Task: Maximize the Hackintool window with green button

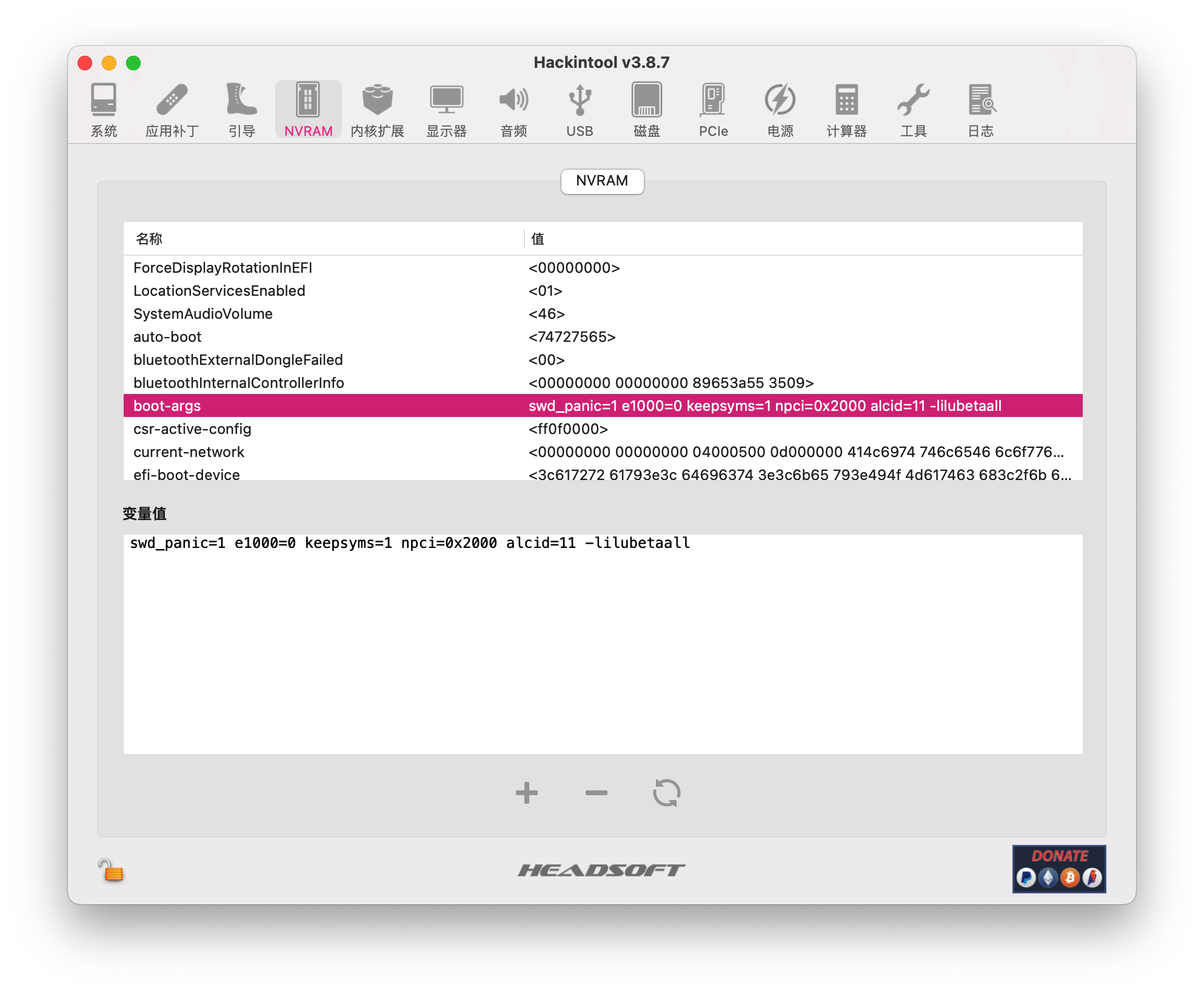Action: (133, 63)
